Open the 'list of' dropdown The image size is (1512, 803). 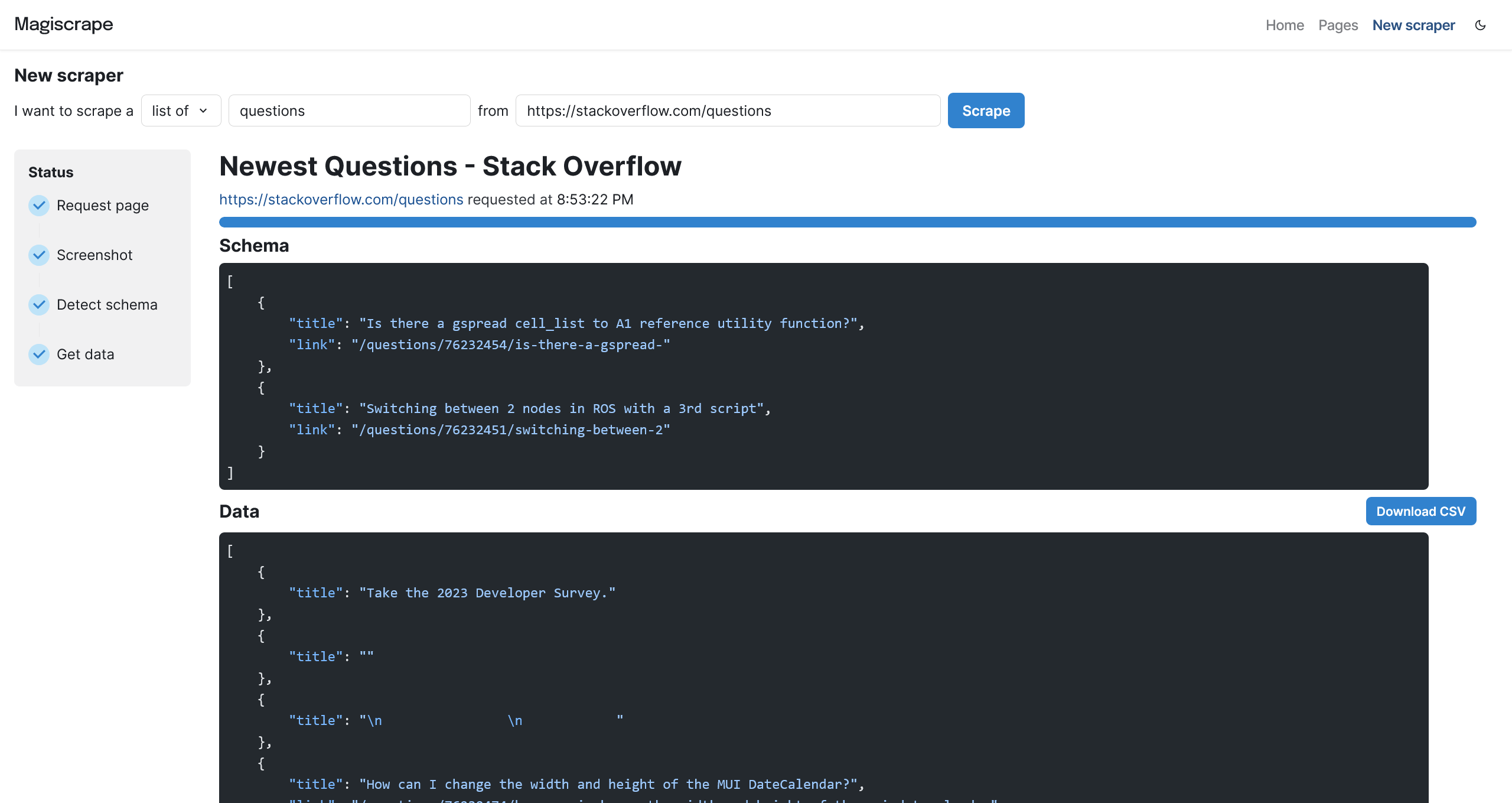coord(181,110)
